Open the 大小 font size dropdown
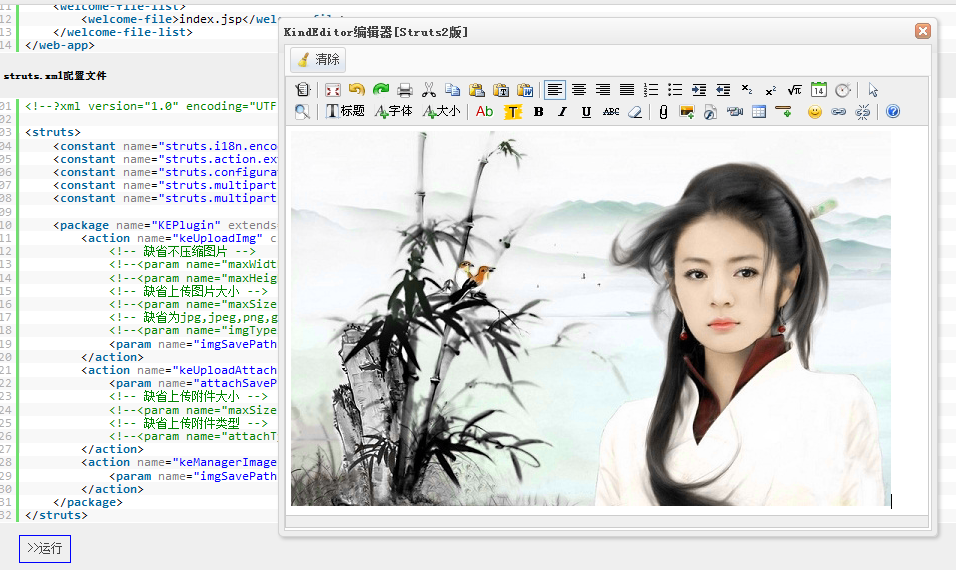The height and width of the screenshot is (570, 956). [441, 112]
